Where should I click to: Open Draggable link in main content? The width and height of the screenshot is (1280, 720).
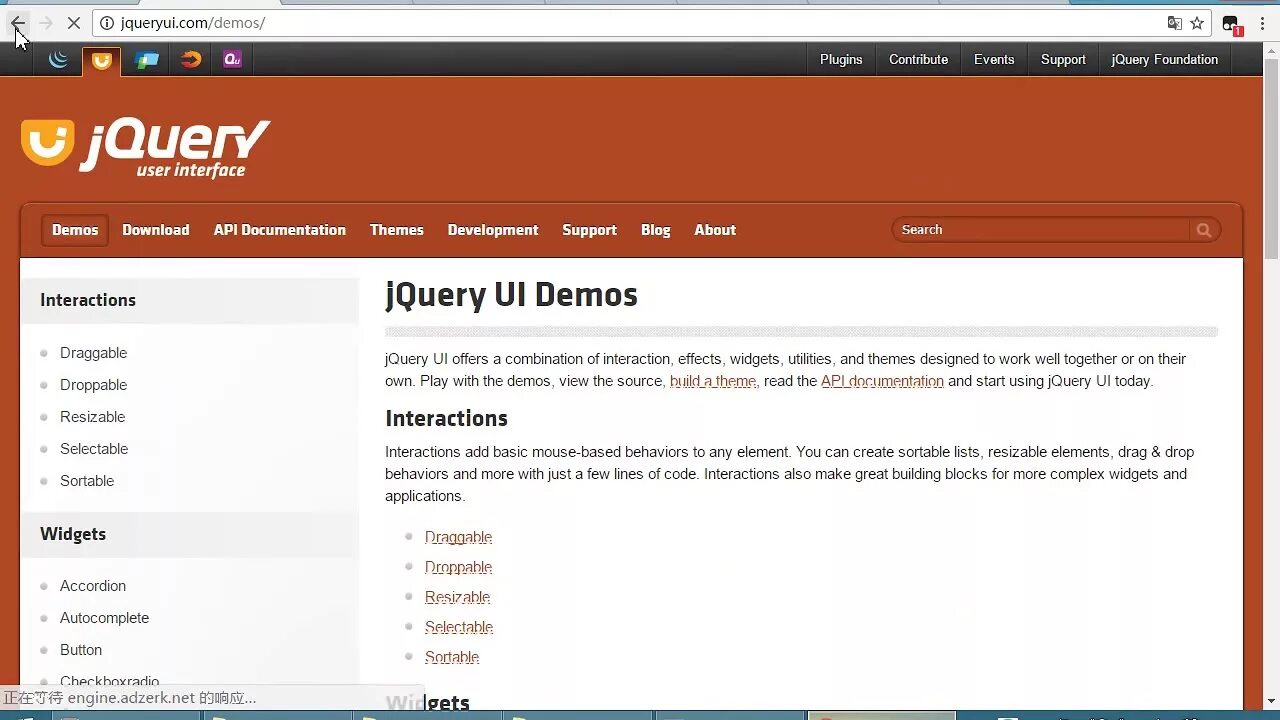[x=458, y=537]
